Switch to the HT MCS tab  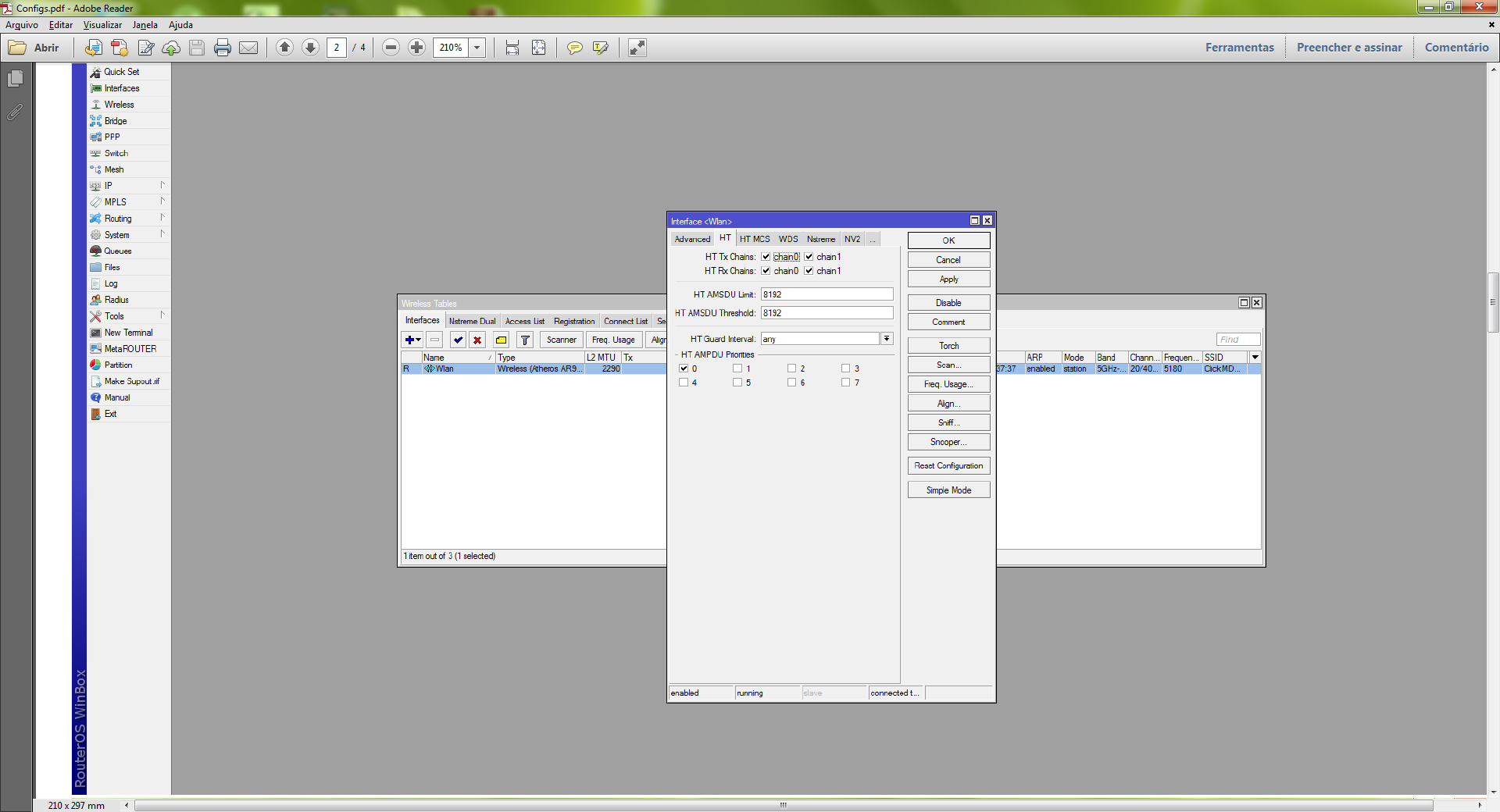(755, 239)
